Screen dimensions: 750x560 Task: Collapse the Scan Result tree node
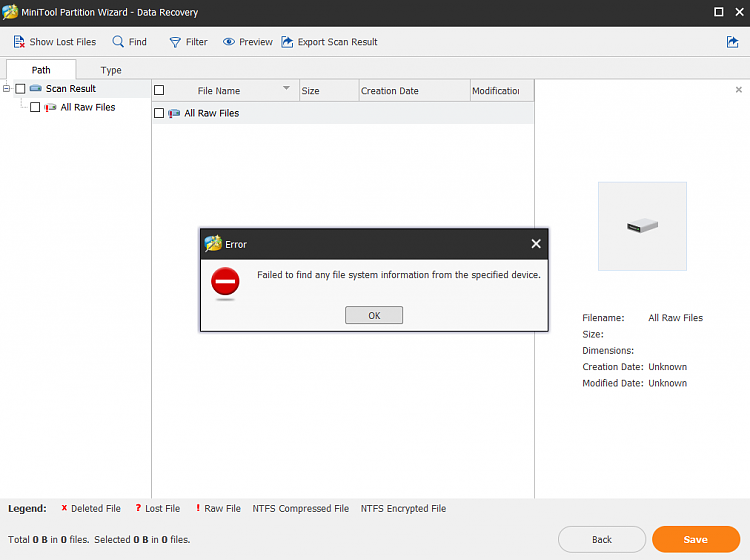pyautogui.click(x=7, y=88)
